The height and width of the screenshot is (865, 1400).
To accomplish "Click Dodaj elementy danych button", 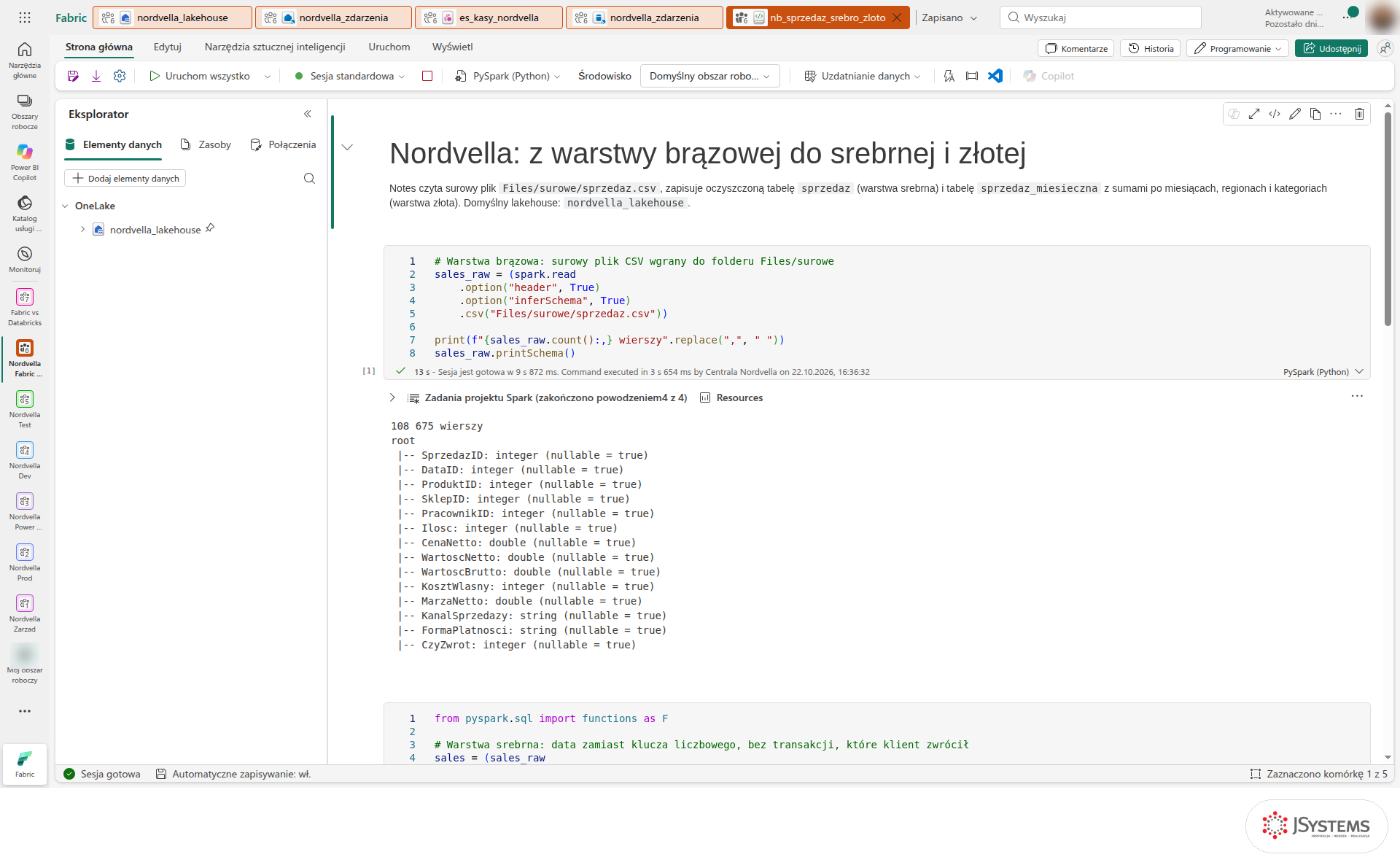I will point(125,178).
